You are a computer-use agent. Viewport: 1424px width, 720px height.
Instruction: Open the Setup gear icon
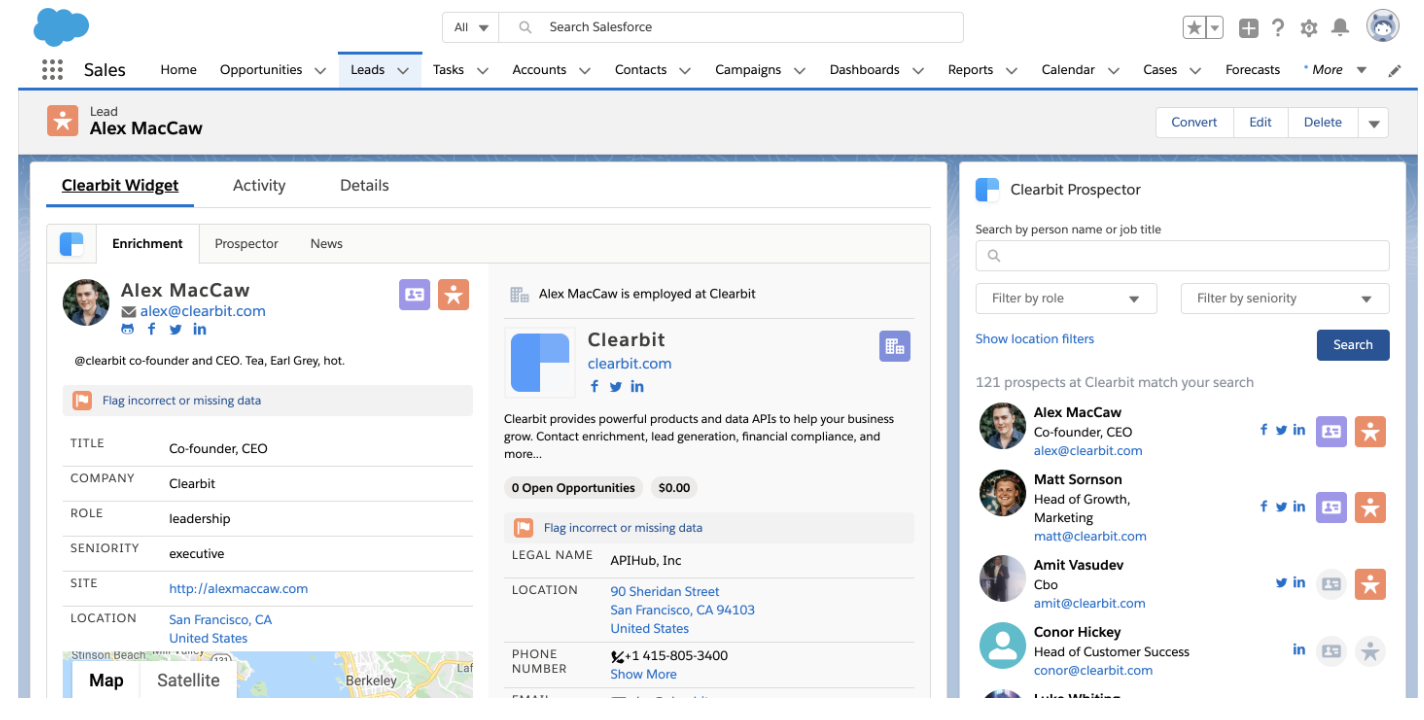tap(1309, 28)
